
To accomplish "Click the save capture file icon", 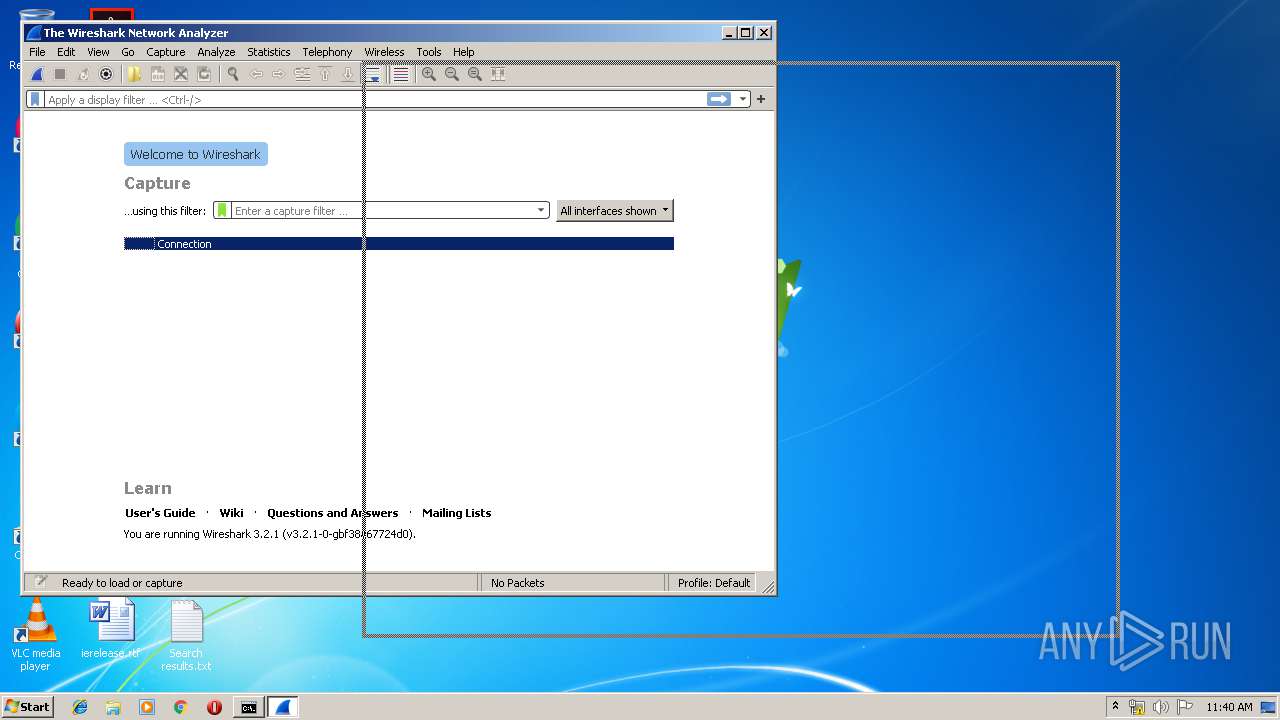I will click(158, 74).
